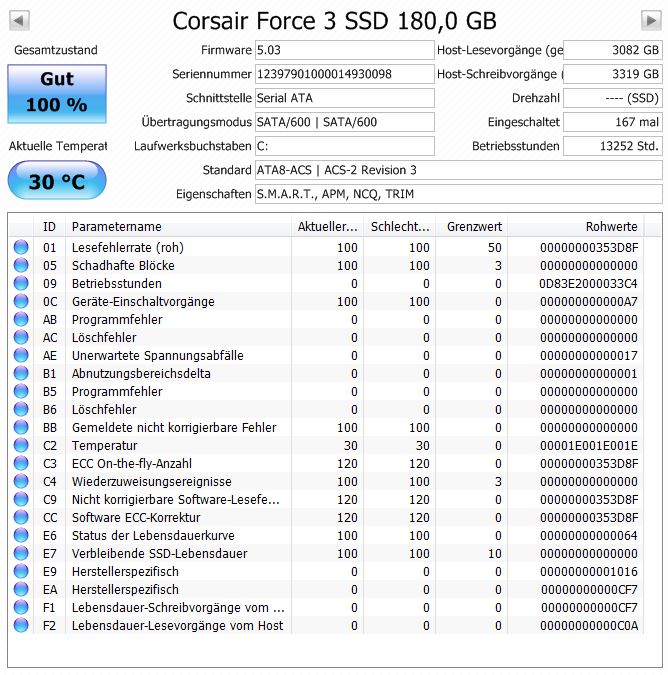
Task: Click the Laufwerksbuchstaben field C:
Action: [x=344, y=146]
